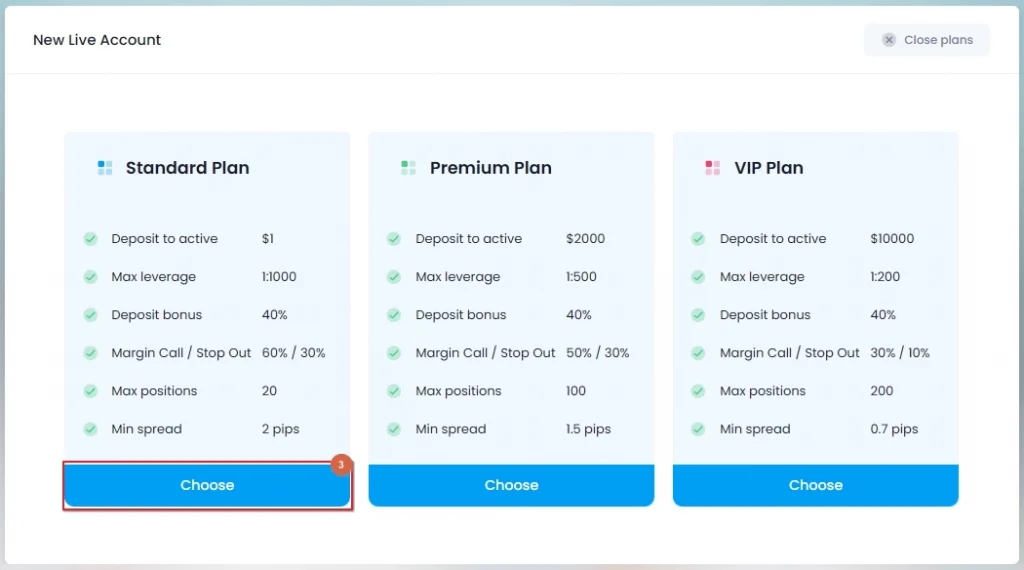The width and height of the screenshot is (1024, 570).
Task: Click Premium Plan's Max leverage checkmark icon
Action: pos(394,277)
